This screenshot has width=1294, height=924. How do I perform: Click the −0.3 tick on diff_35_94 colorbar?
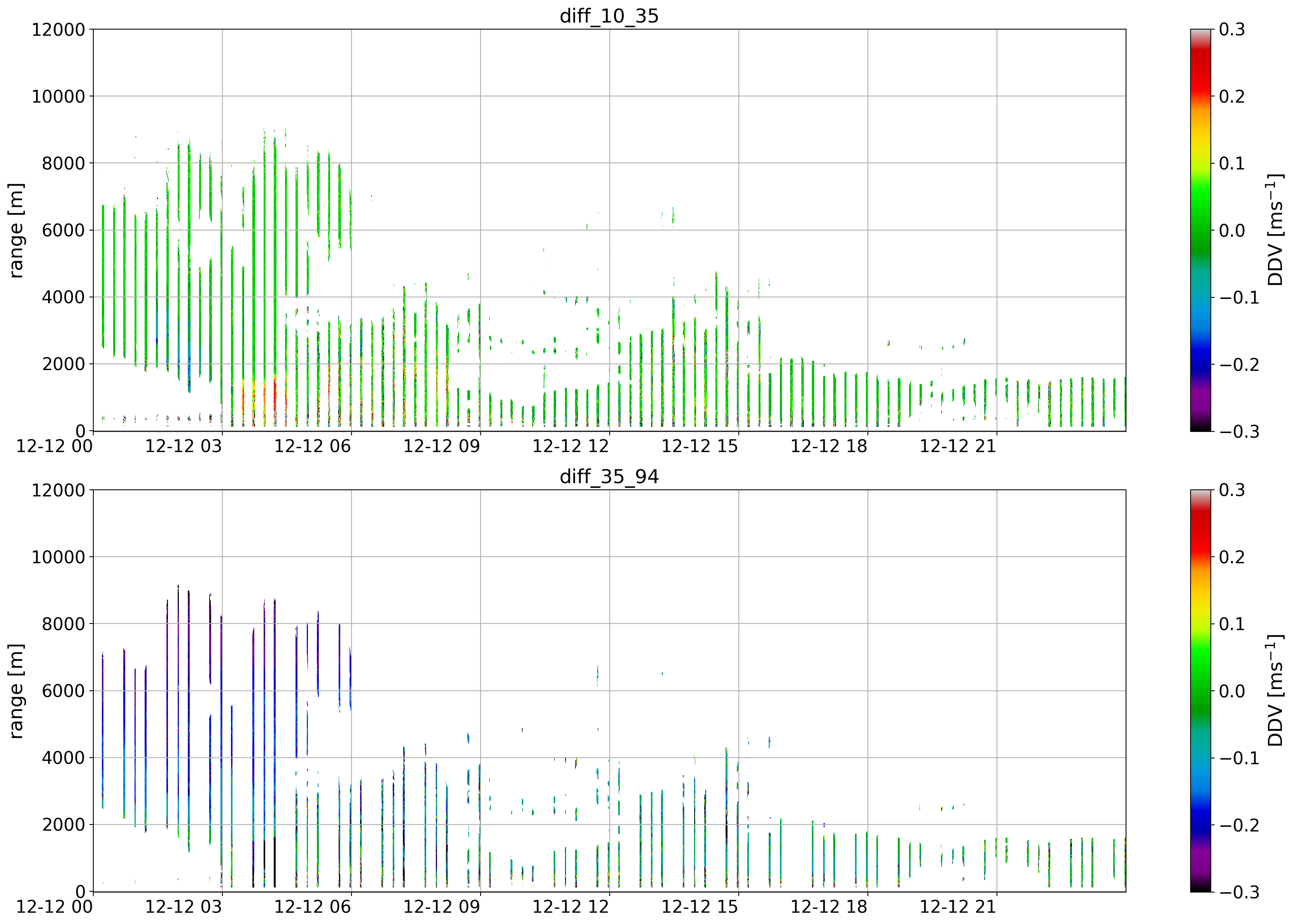click(1239, 893)
